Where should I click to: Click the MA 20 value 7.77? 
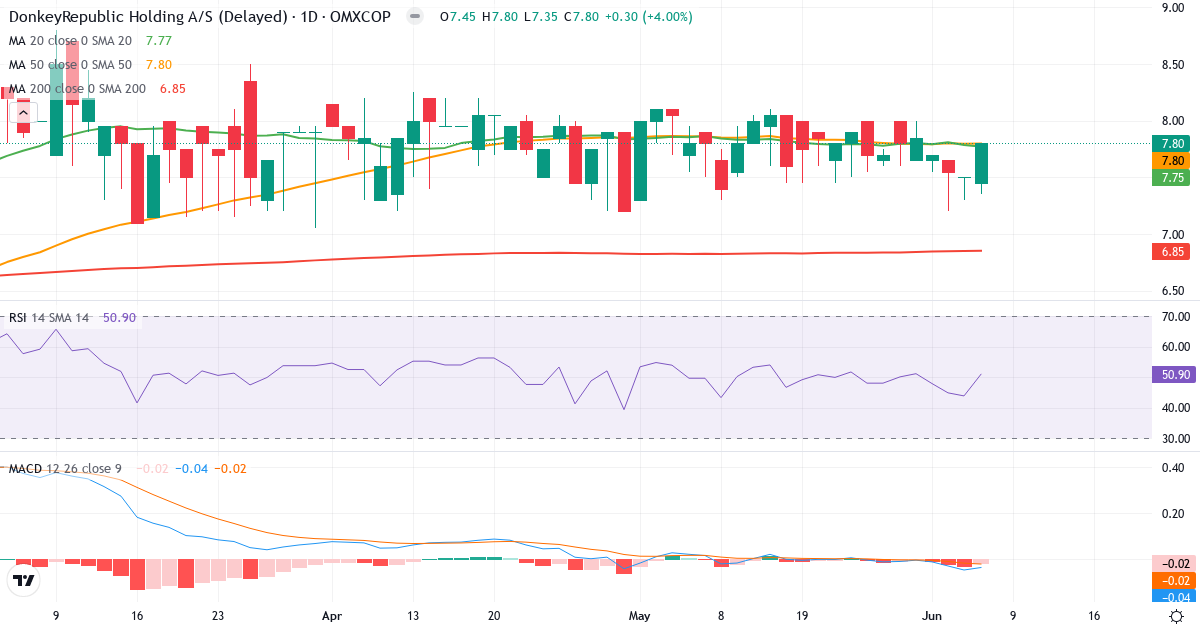pos(158,41)
